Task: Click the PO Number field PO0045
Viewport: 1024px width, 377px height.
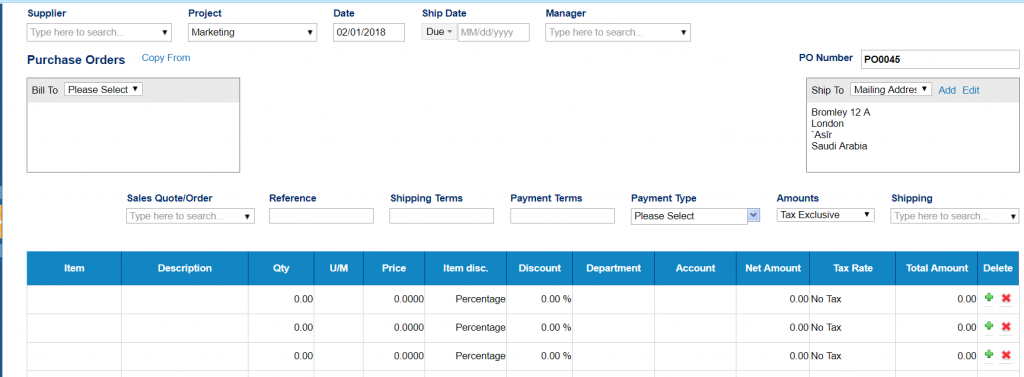Action: tap(940, 59)
